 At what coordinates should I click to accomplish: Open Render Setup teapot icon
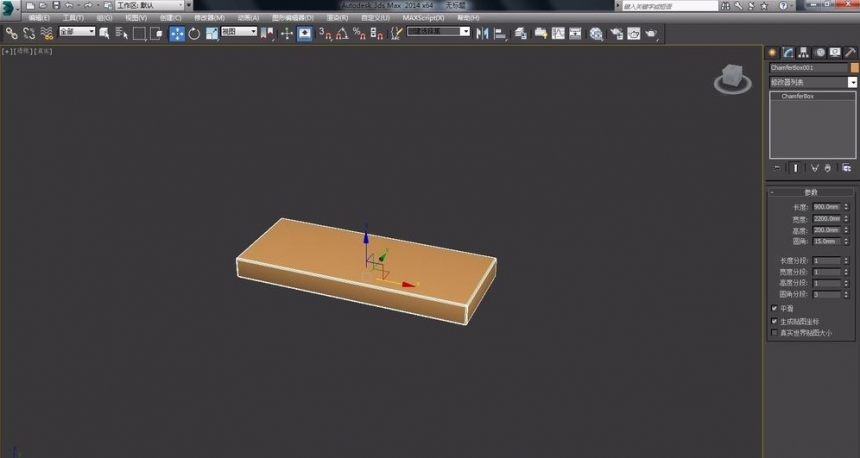coord(616,33)
